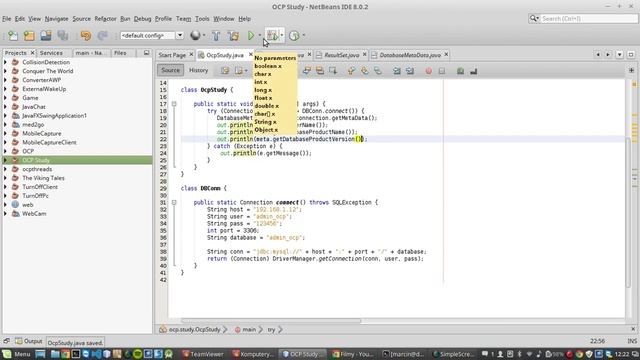Click the shift line right icon

pyautogui.click(x=410, y=71)
